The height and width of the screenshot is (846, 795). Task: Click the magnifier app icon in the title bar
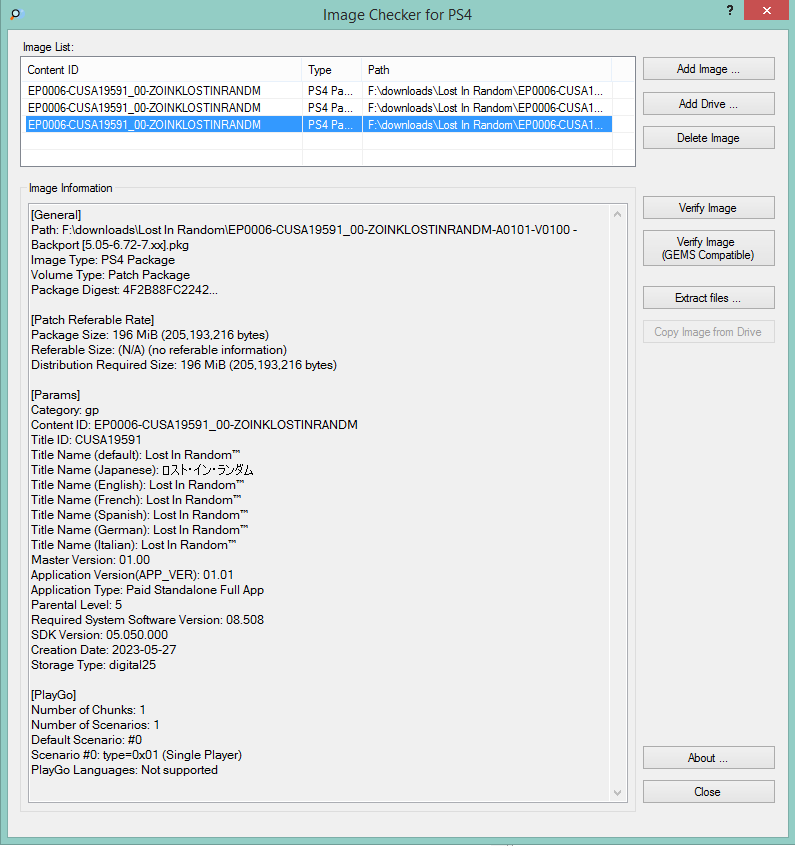pos(16,13)
